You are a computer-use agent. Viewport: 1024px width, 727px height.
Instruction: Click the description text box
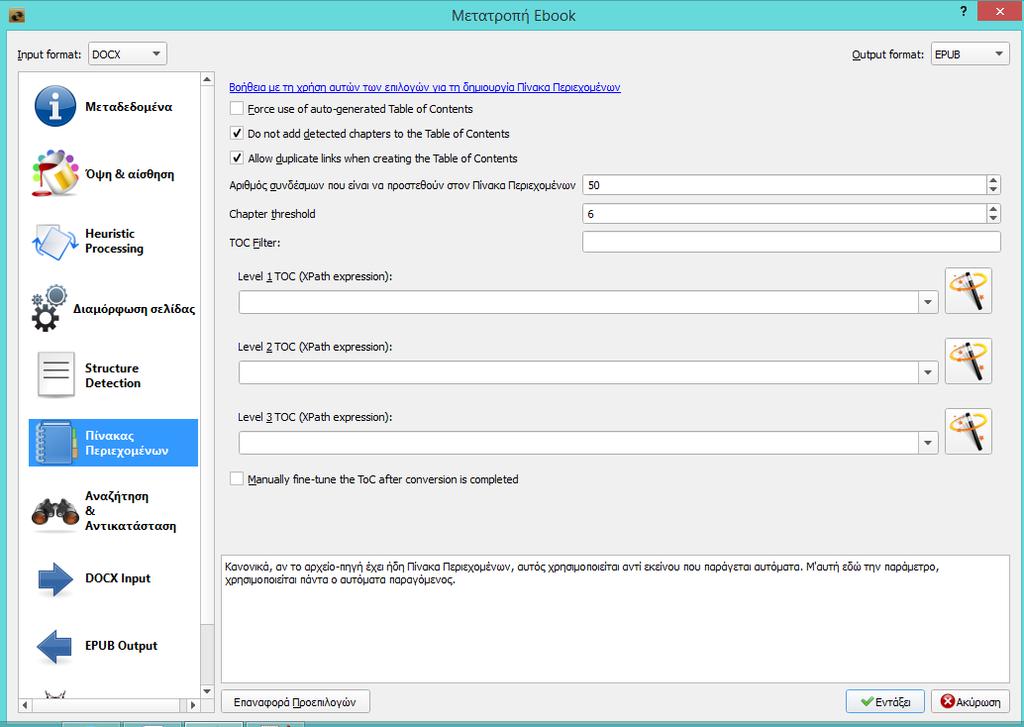coord(615,619)
